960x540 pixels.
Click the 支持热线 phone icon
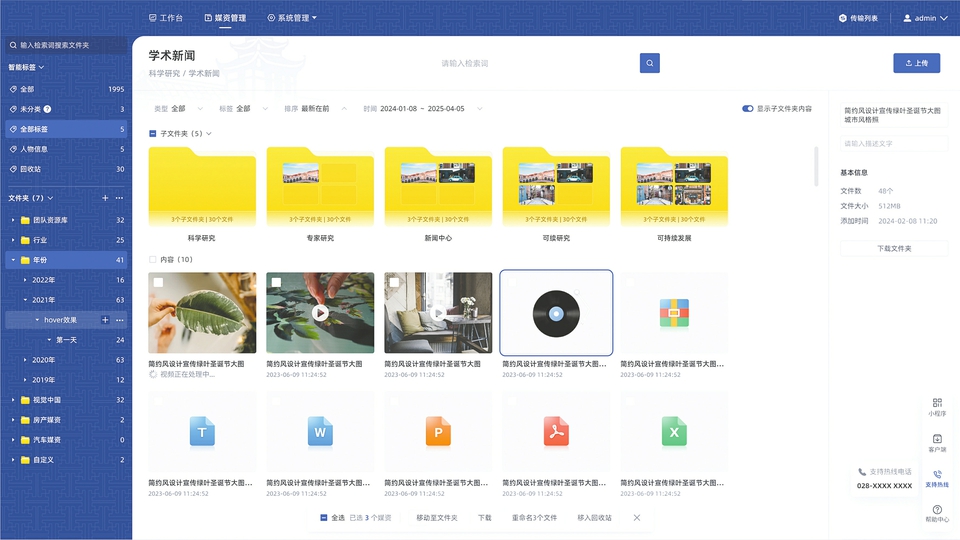tap(937, 475)
